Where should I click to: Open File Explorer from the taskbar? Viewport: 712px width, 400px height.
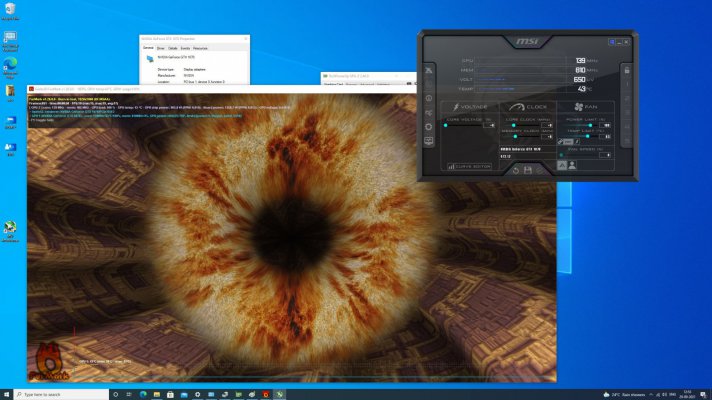click(x=157, y=395)
